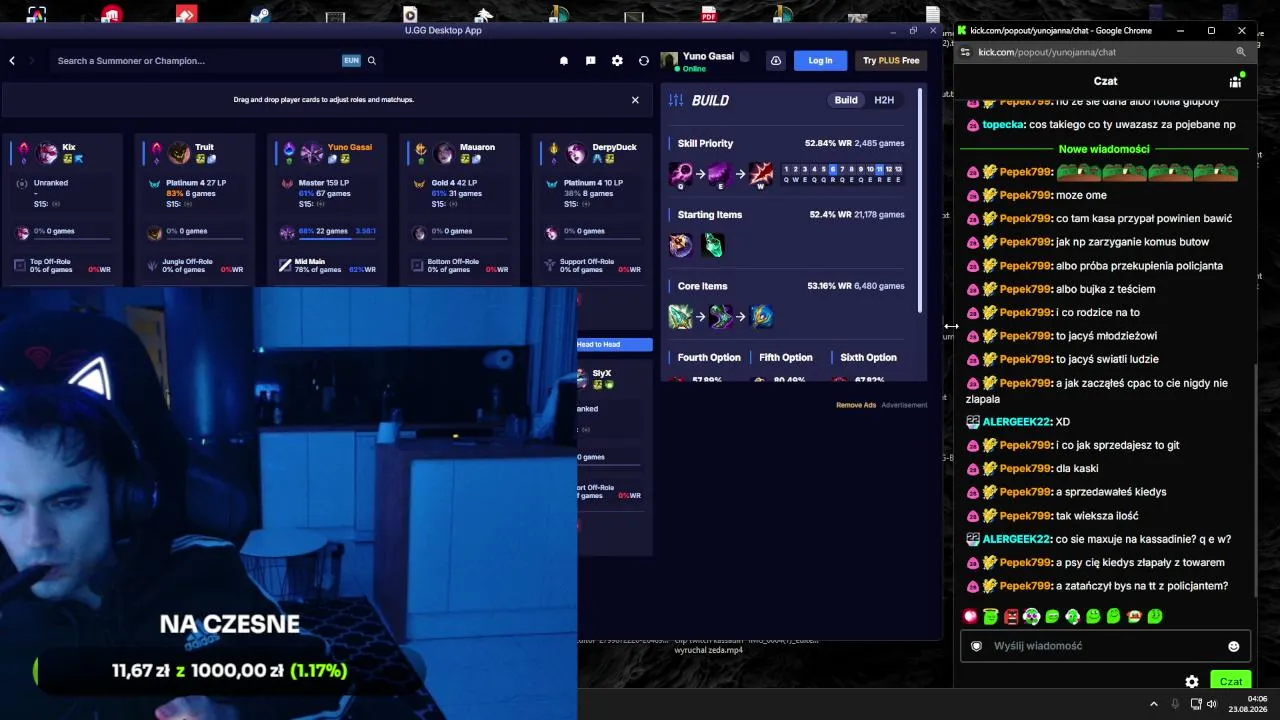Click the Nowe wiadomości divider label
Image resolution: width=1280 pixels, height=720 pixels.
[x=1104, y=149]
